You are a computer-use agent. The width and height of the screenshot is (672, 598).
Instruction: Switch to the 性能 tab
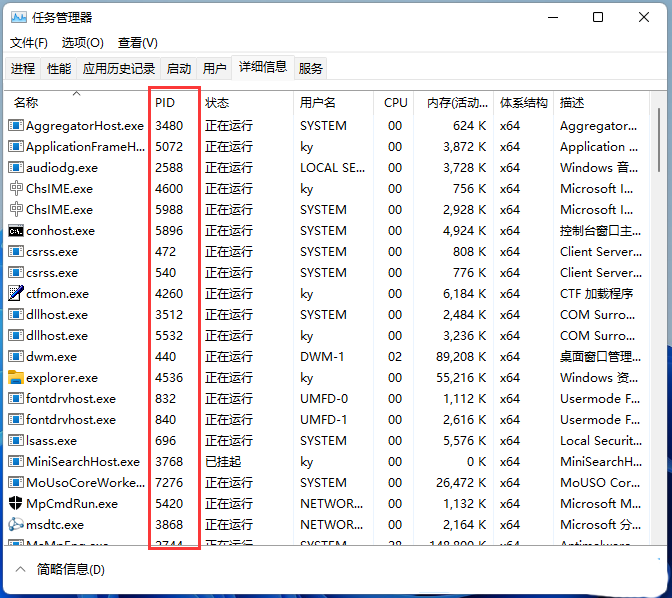(x=59, y=69)
